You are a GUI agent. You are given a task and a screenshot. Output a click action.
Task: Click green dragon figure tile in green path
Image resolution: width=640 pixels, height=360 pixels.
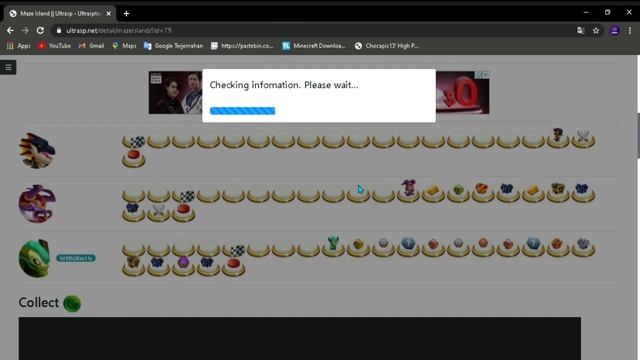[x=333, y=246]
